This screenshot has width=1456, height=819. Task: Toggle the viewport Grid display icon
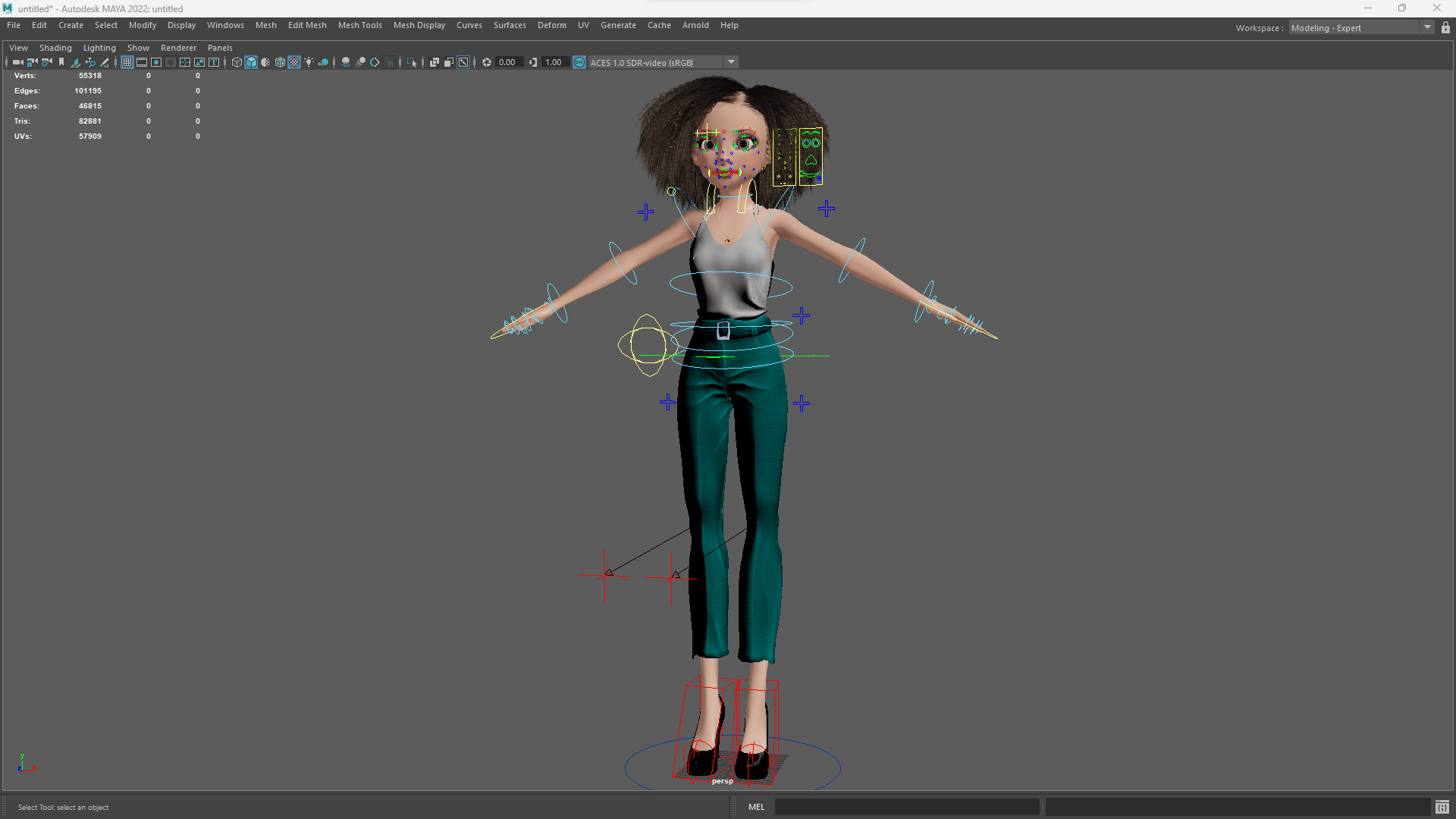tap(127, 62)
